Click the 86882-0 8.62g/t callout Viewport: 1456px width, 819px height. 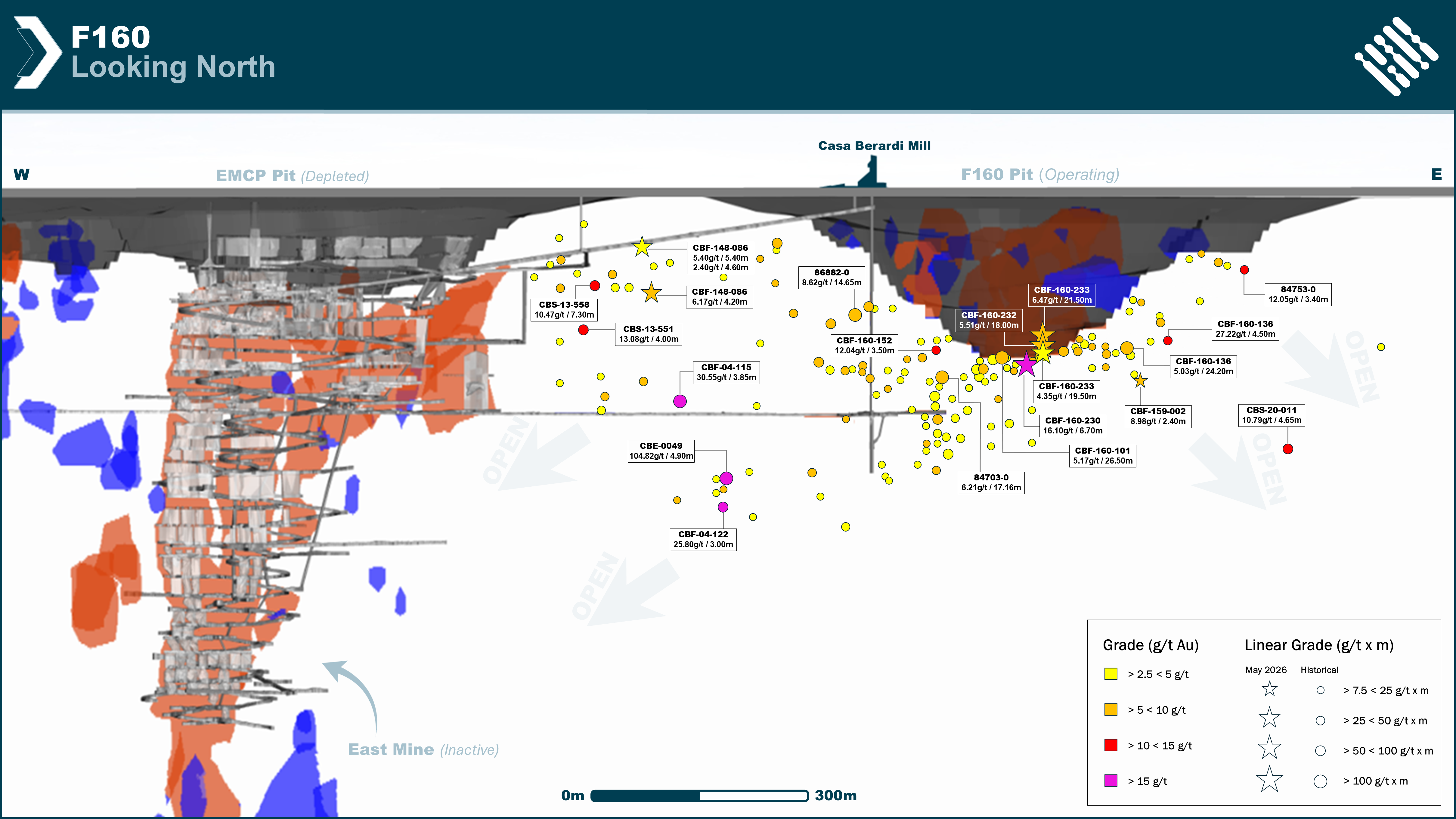(x=832, y=278)
